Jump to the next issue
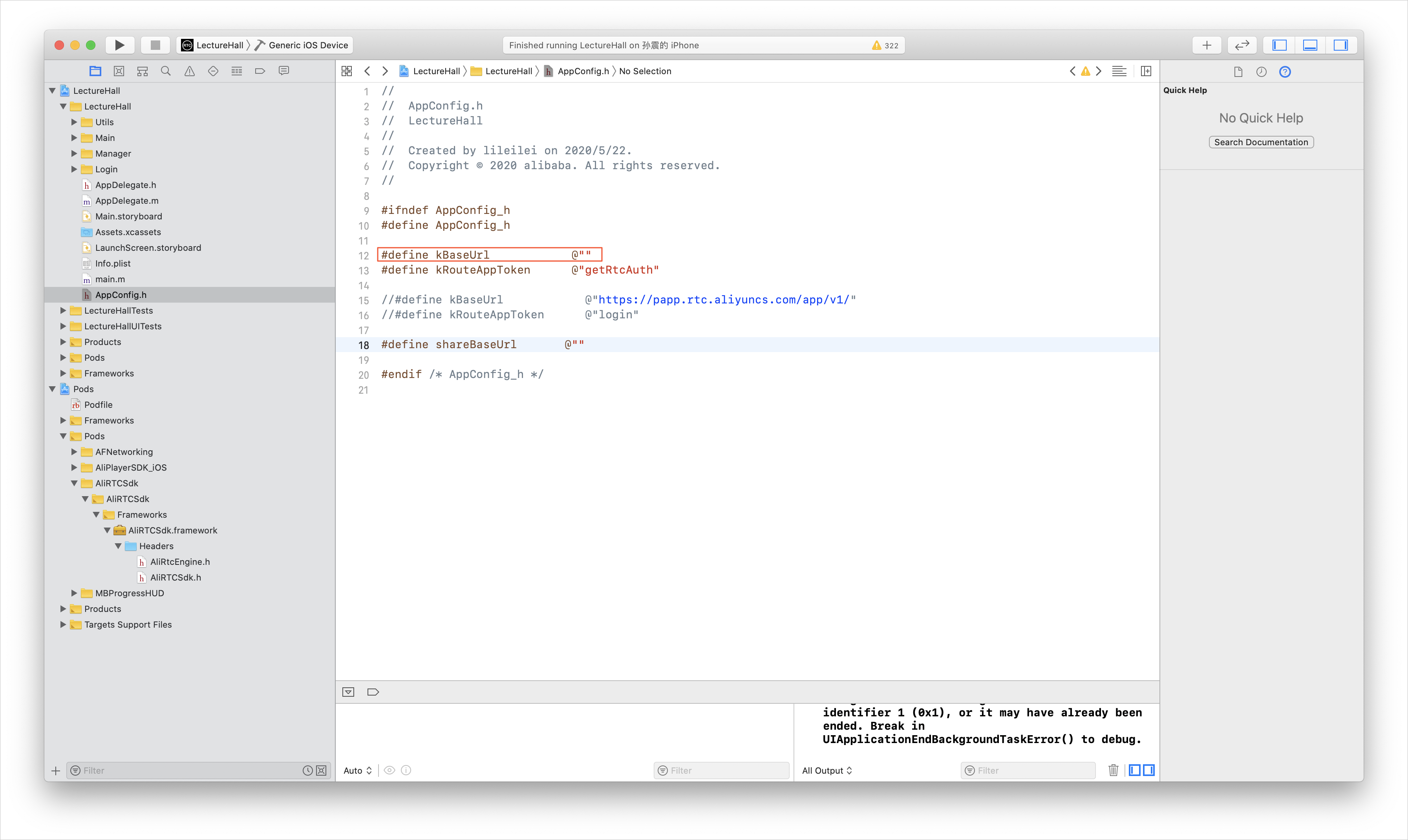The height and width of the screenshot is (840, 1408). coord(1098,71)
